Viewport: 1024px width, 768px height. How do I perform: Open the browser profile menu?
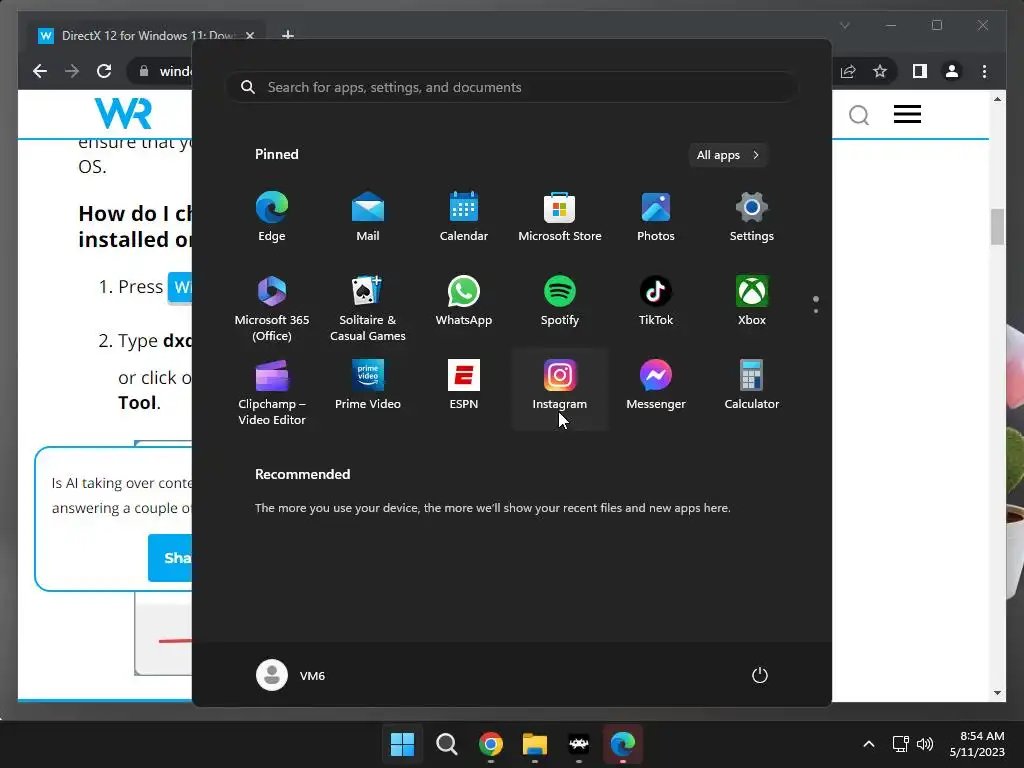click(x=952, y=71)
